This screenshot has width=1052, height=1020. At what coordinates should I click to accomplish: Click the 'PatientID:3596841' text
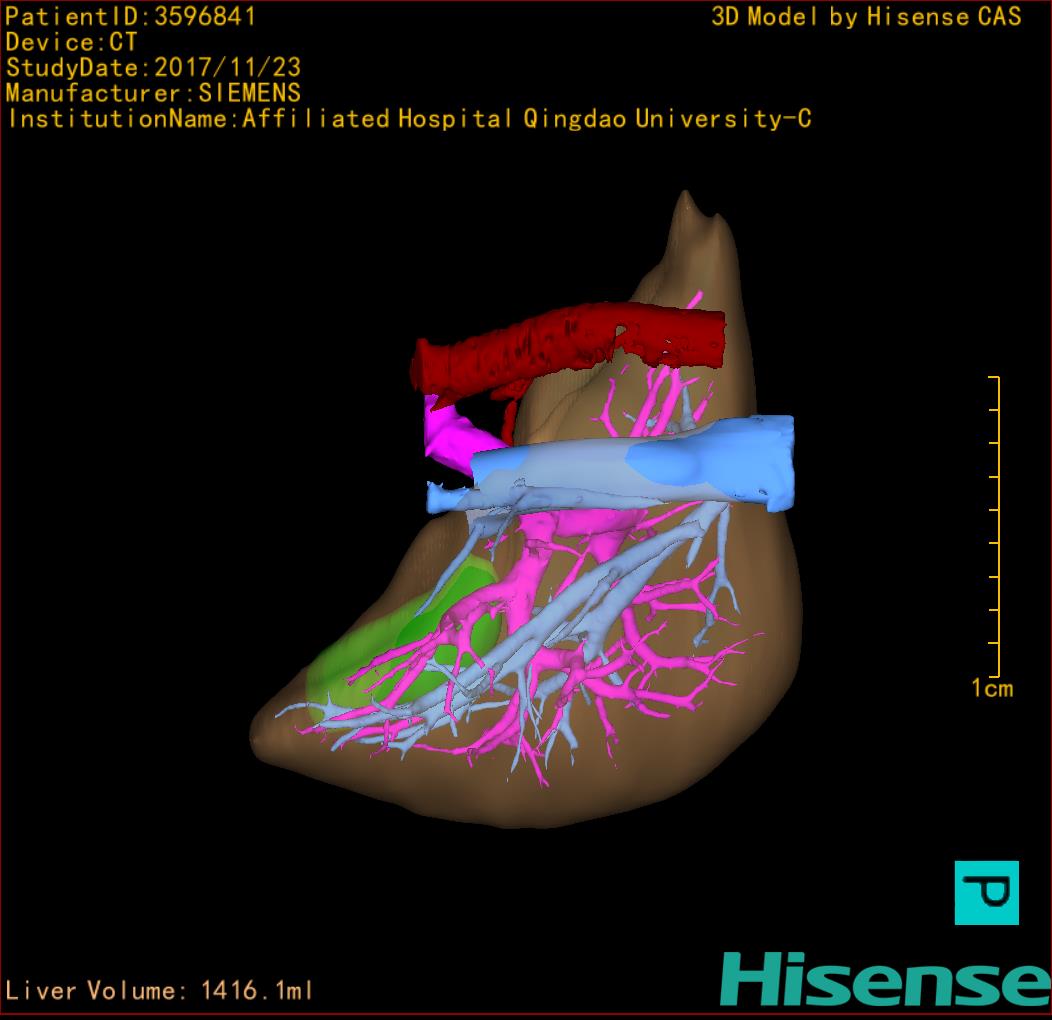click(130, 17)
